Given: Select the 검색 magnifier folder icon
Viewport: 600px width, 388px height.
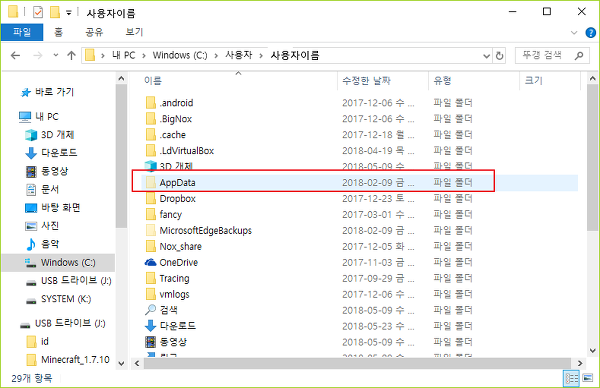Looking at the screenshot, I should click(151, 310).
